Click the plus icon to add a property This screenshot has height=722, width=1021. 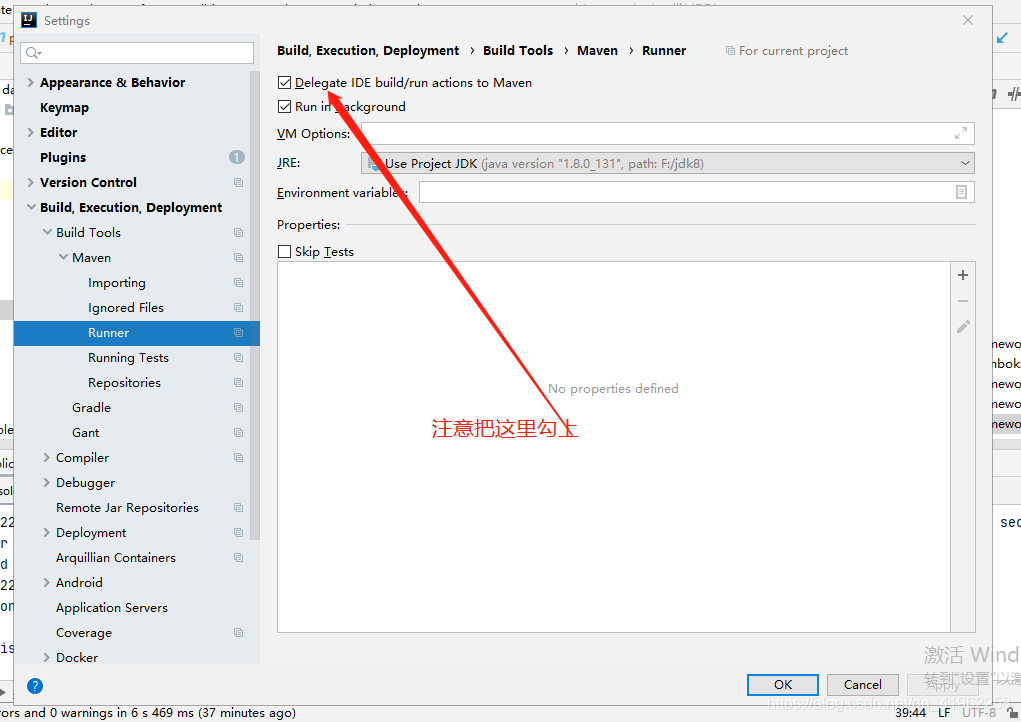962,274
